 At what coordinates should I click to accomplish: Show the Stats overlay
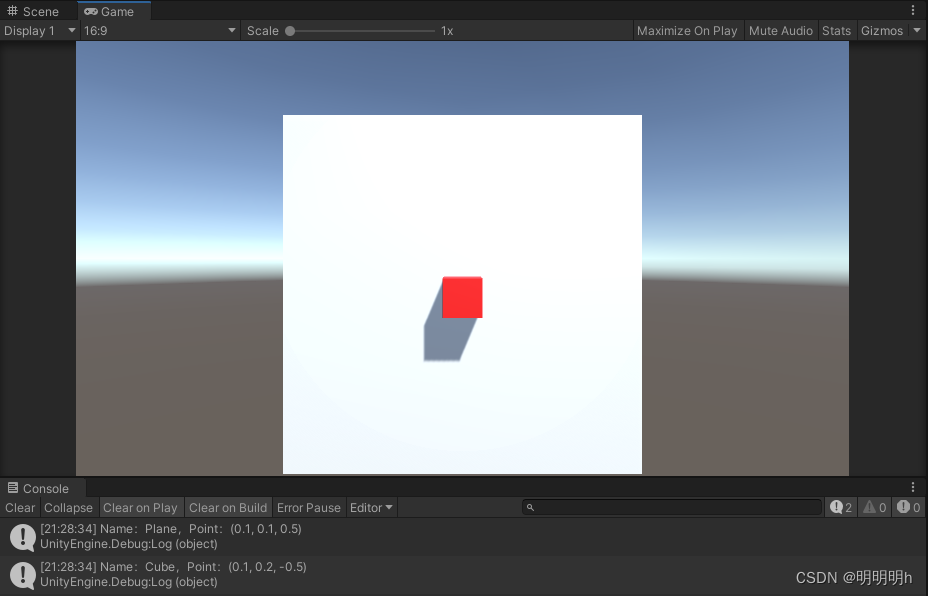pos(836,30)
